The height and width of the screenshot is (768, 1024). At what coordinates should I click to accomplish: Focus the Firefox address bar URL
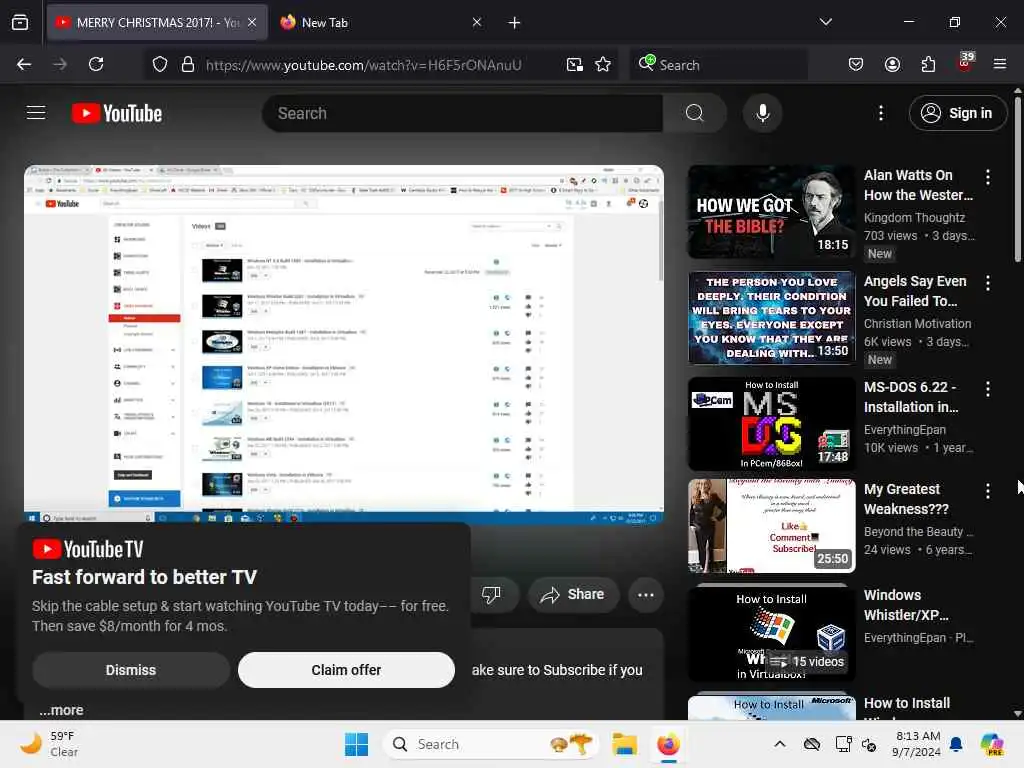coord(363,65)
